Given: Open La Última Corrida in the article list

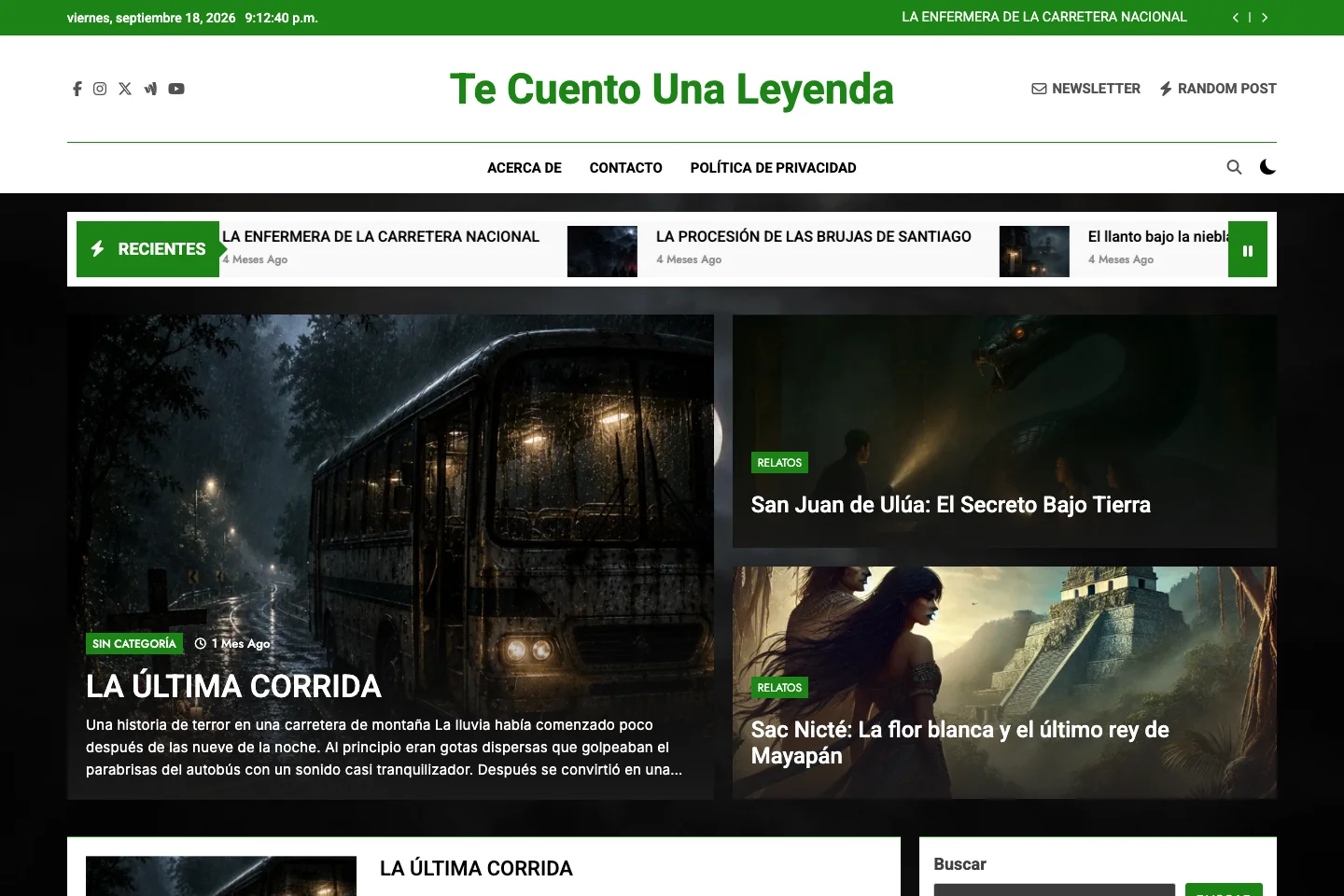Looking at the screenshot, I should click(476, 869).
